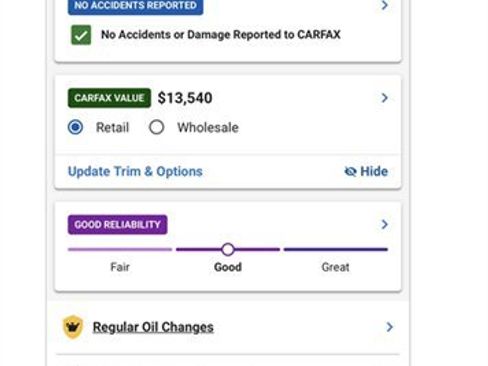The width and height of the screenshot is (488, 366).
Task: Expand CARFAX Value details chevron
Action: tap(384, 98)
